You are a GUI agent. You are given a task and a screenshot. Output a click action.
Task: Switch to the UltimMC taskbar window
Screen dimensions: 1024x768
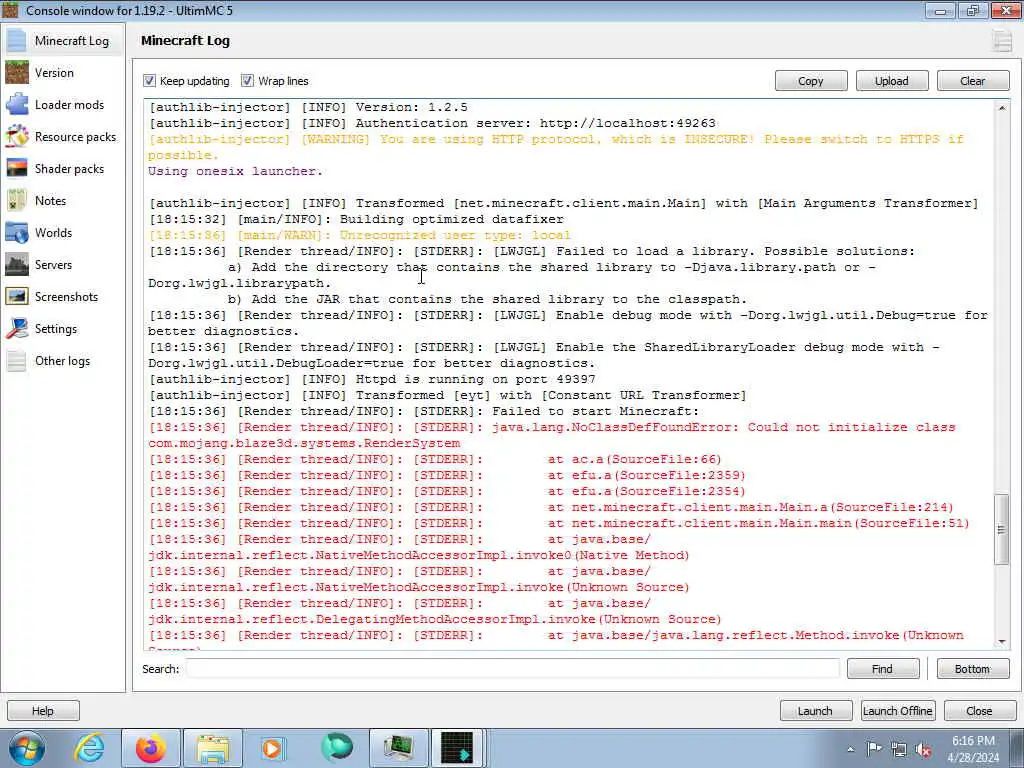pyautogui.click(x=456, y=748)
